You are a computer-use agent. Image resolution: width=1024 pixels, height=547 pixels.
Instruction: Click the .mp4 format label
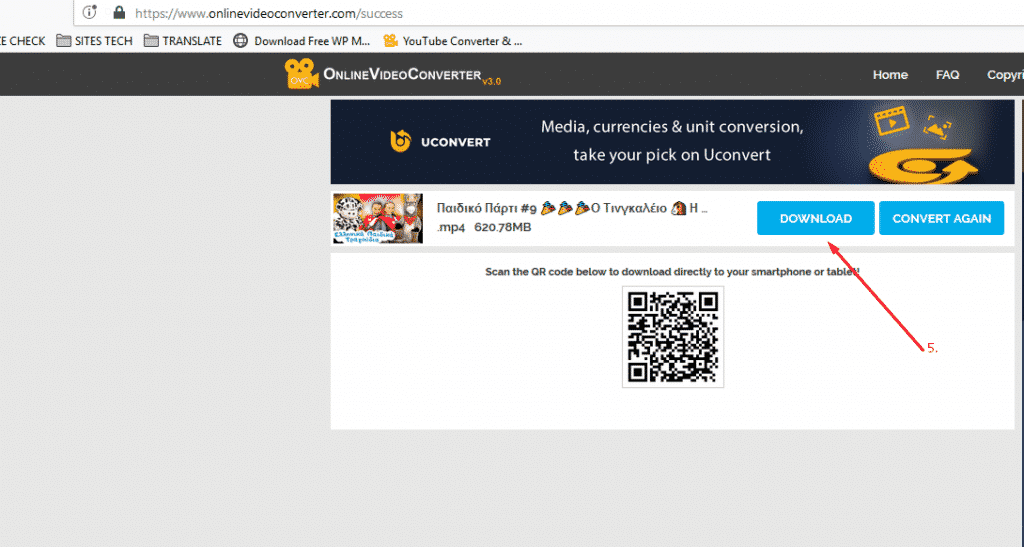click(x=451, y=227)
